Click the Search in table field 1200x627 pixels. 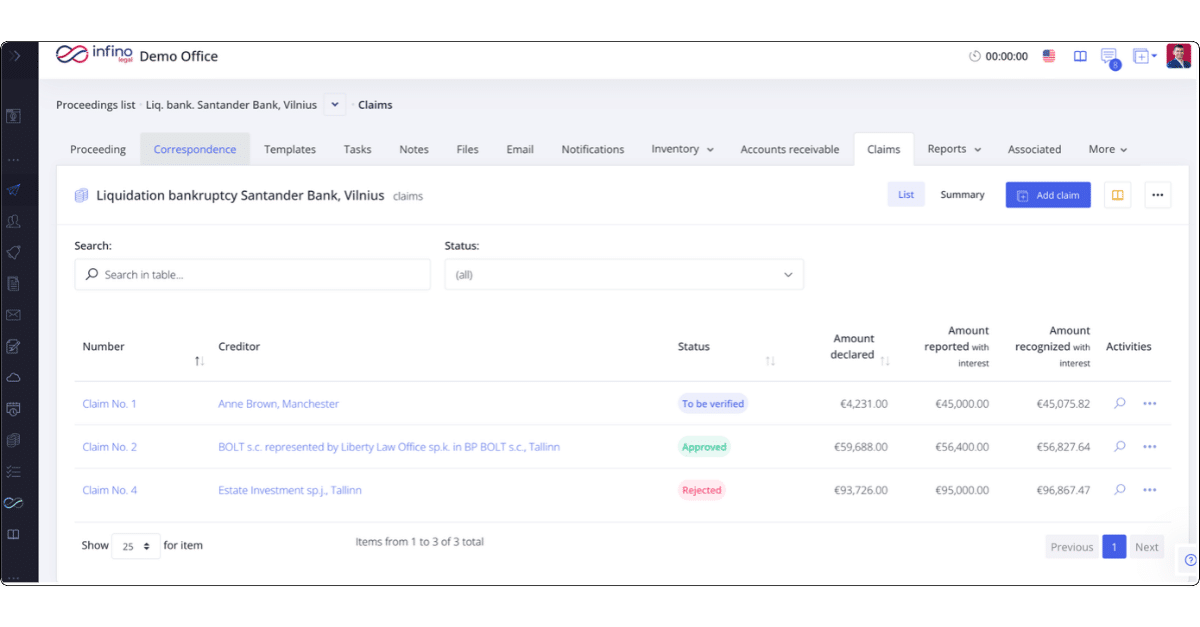pyautogui.click(x=252, y=274)
